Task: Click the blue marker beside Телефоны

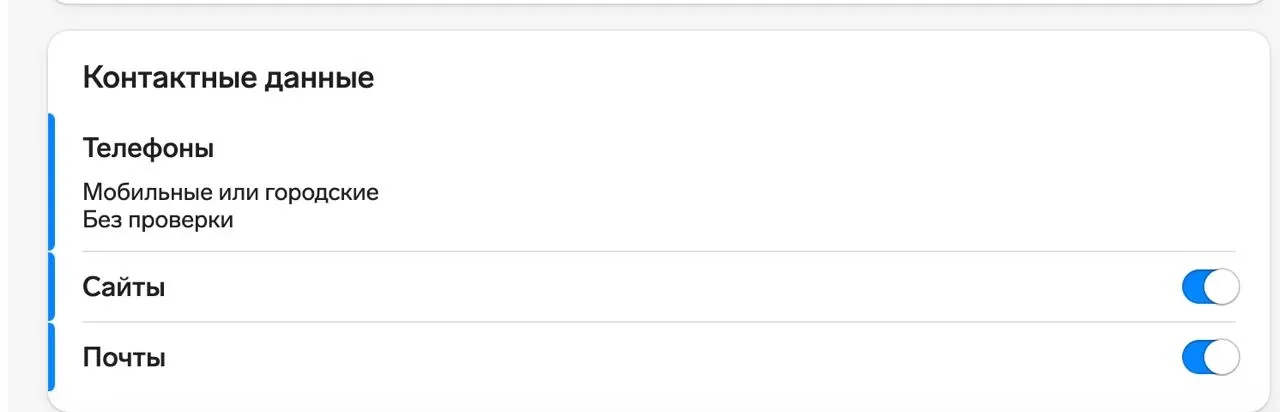Action: click(51, 182)
